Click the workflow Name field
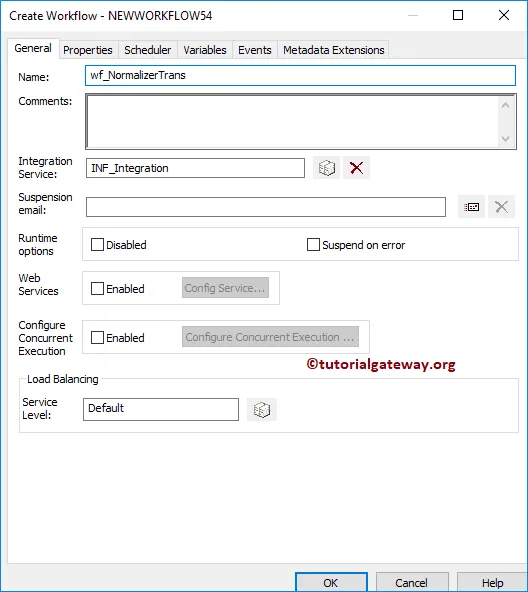Viewport: 528px width, 592px height. 300,75
